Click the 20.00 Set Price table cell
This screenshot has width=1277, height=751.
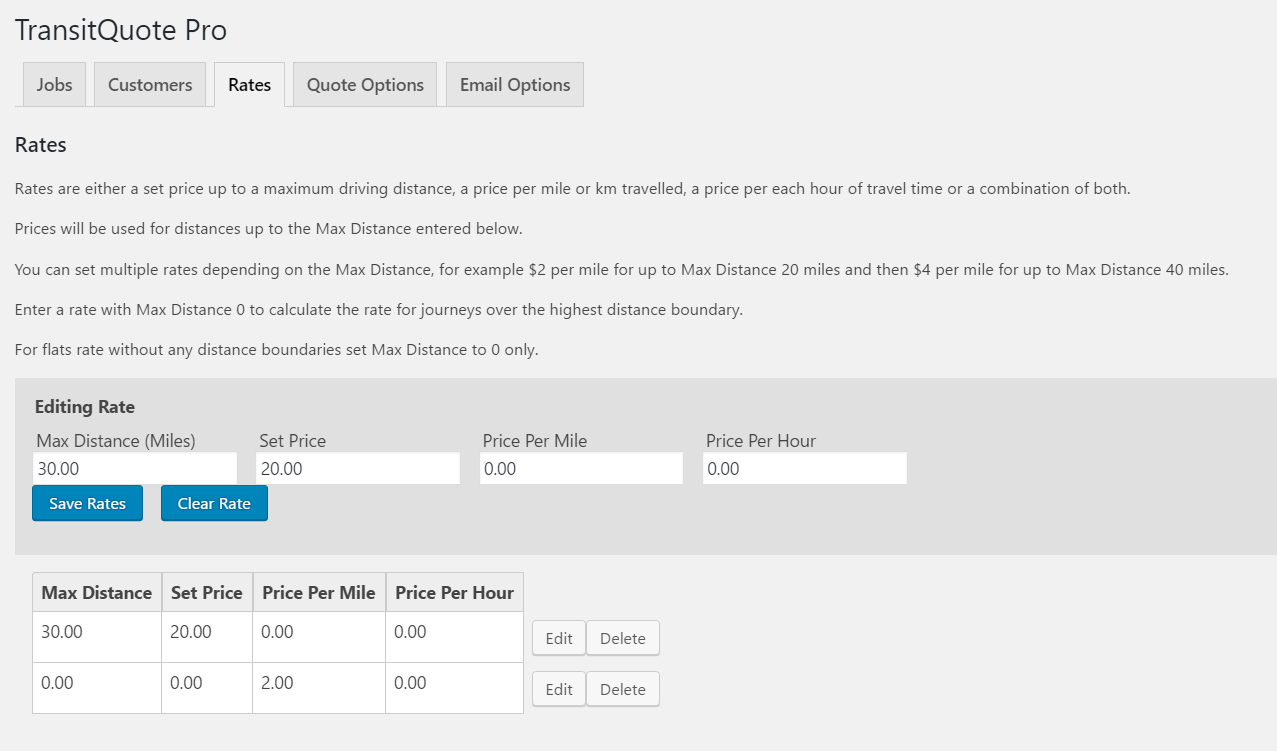pyautogui.click(x=207, y=637)
